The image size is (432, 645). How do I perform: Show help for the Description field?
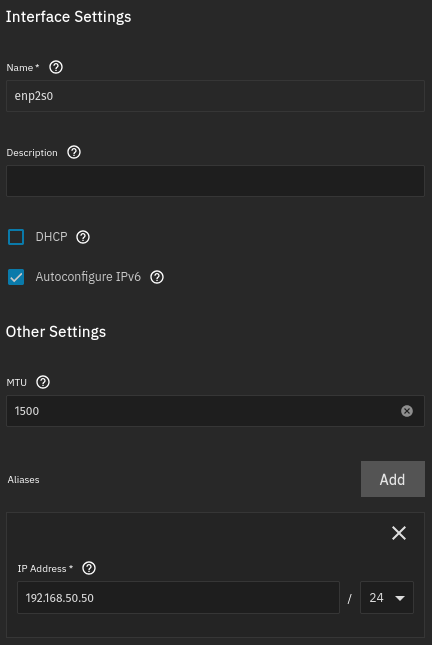[x=74, y=152]
